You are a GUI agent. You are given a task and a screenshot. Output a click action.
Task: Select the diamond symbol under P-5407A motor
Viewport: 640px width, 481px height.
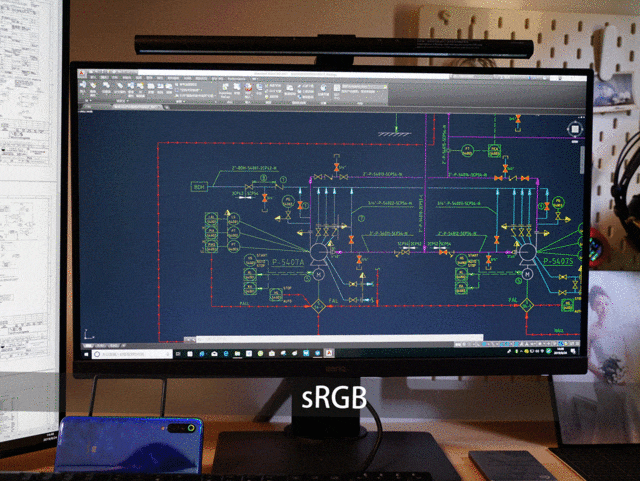318,306
